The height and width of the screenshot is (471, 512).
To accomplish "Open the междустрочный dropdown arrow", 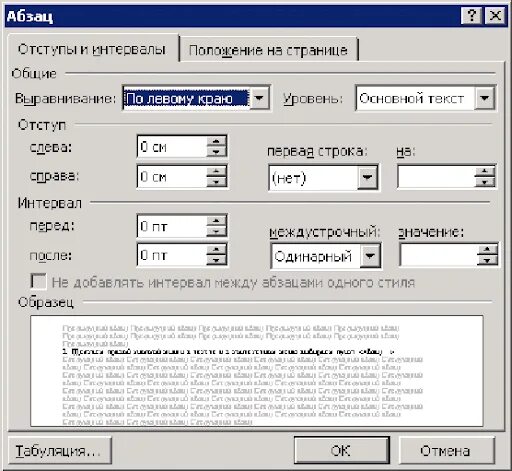I will click(x=370, y=256).
